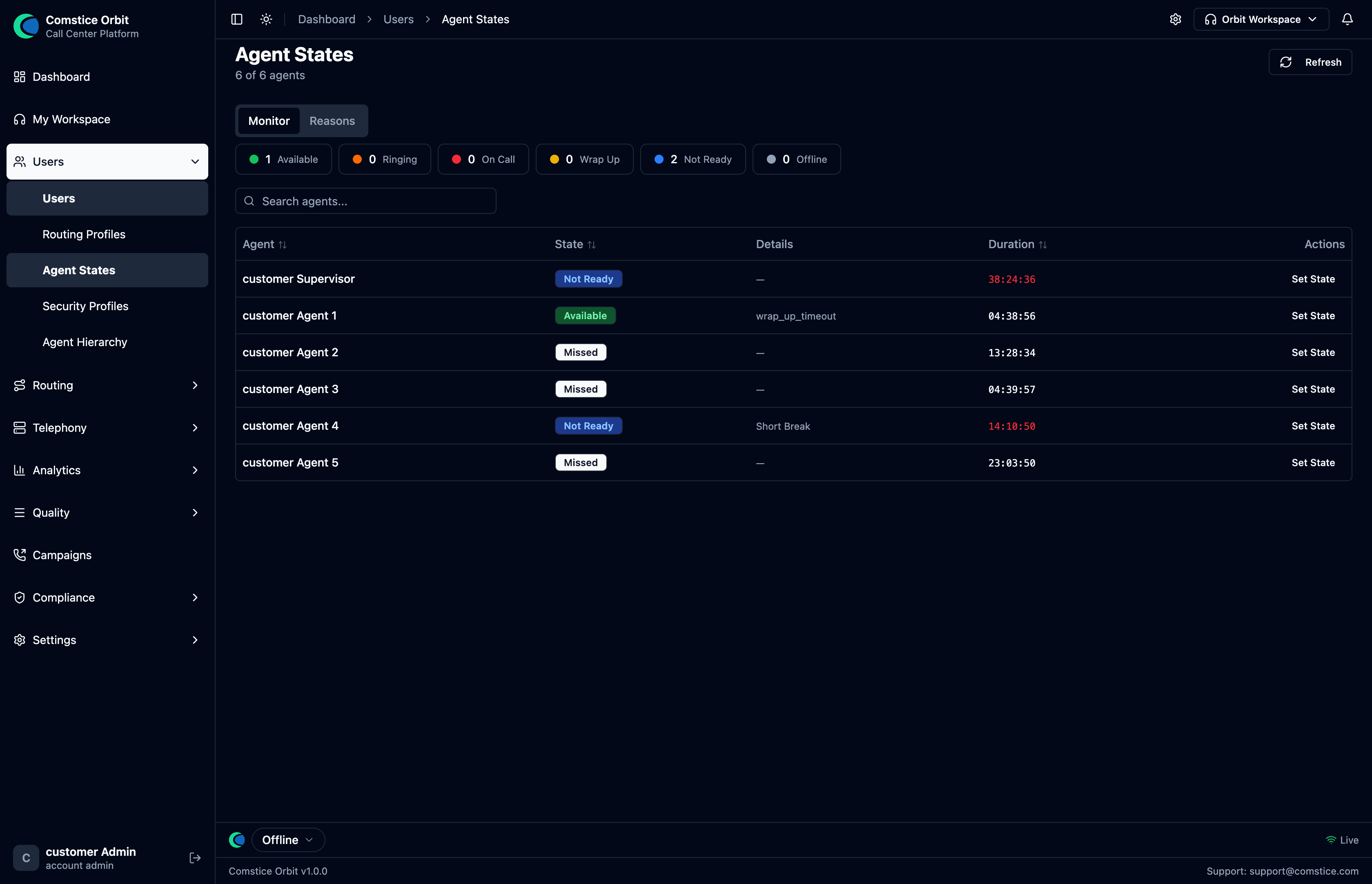This screenshot has width=1372, height=884.
Task: Set State for customer Agent 3
Action: 1313,389
